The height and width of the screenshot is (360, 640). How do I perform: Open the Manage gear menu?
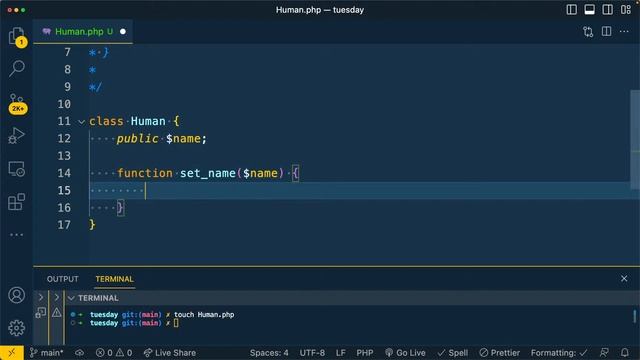(16, 328)
